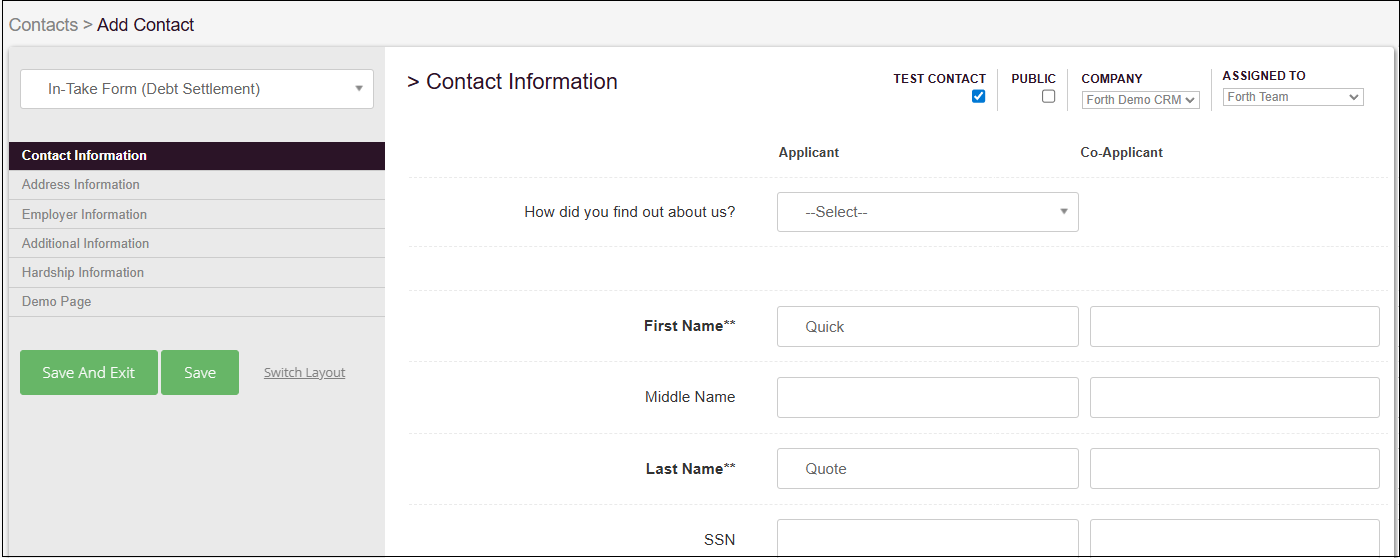
Task: Click the 'Co-Applicant' column header
Action: (1121, 152)
